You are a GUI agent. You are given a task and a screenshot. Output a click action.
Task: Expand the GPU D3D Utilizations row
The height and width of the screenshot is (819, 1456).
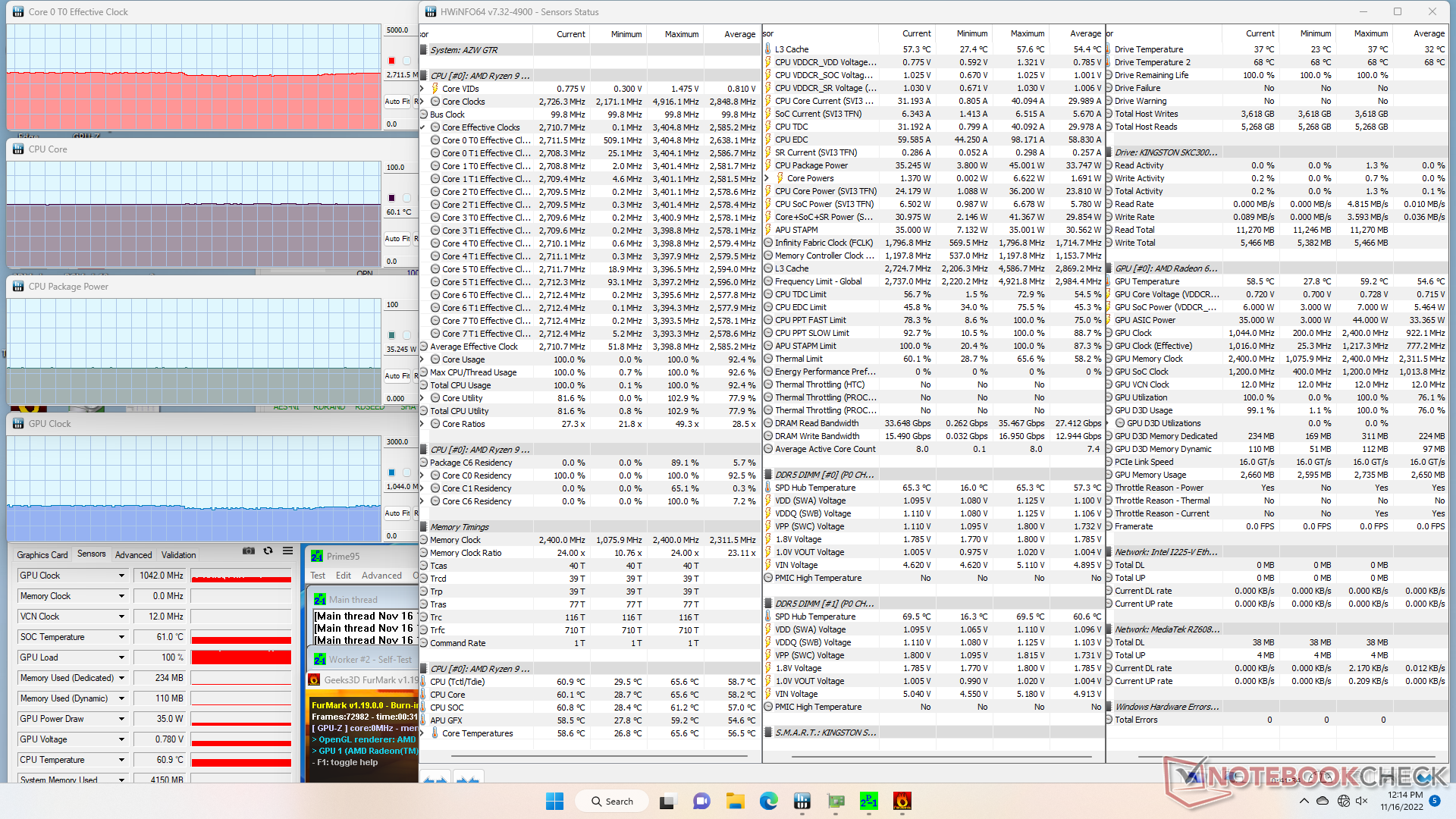point(1109,423)
